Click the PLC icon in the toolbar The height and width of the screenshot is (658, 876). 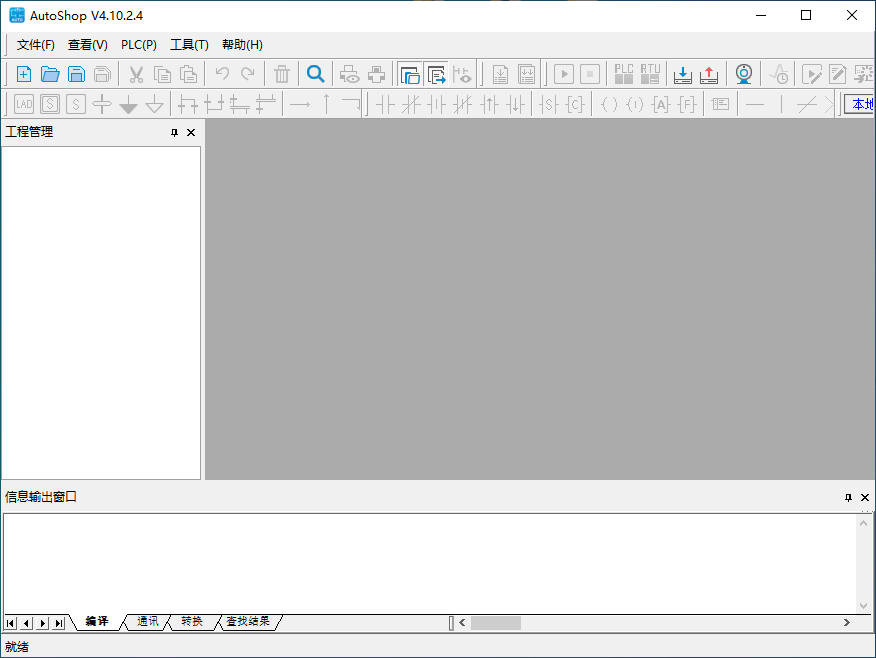[623, 74]
